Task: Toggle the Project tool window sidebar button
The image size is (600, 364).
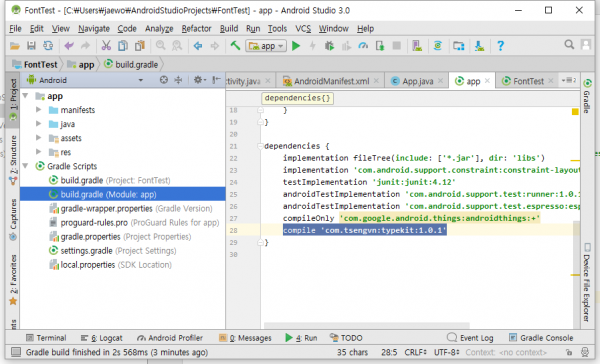Action: pyautogui.click(x=13, y=99)
